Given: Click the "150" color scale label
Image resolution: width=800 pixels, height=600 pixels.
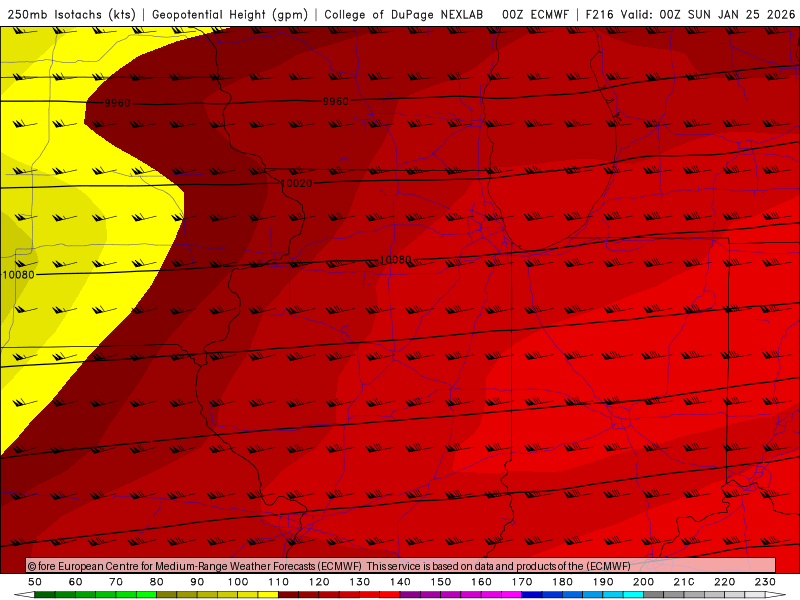Looking at the screenshot, I should pyautogui.click(x=441, y=582).
